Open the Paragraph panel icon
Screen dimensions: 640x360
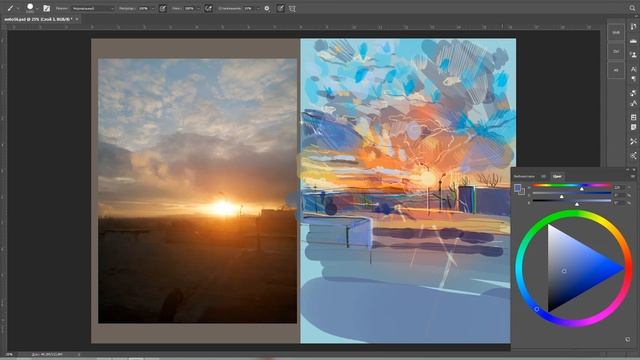(633, 79)
